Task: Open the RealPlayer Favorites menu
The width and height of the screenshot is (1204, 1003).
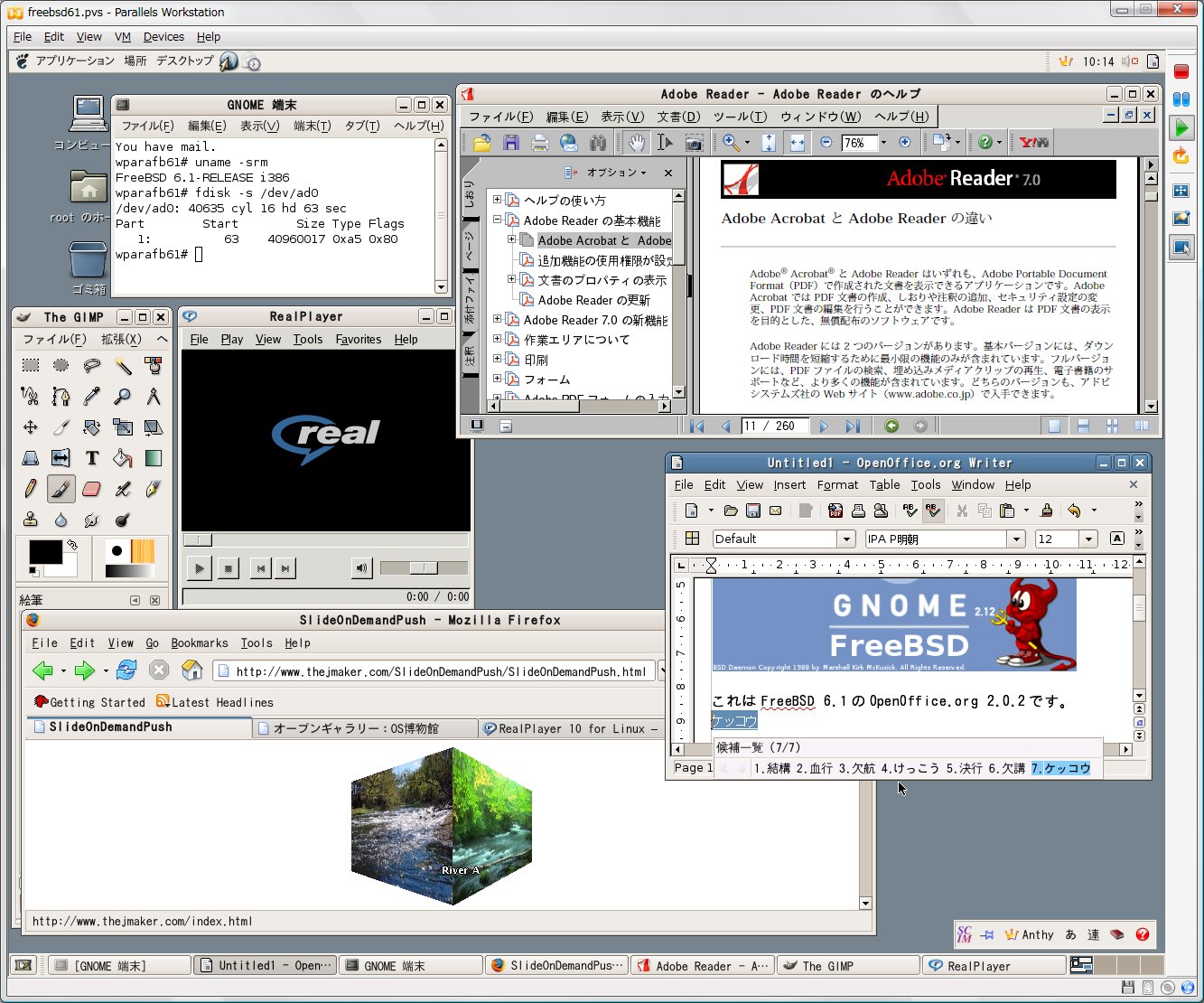Action: 358,340
